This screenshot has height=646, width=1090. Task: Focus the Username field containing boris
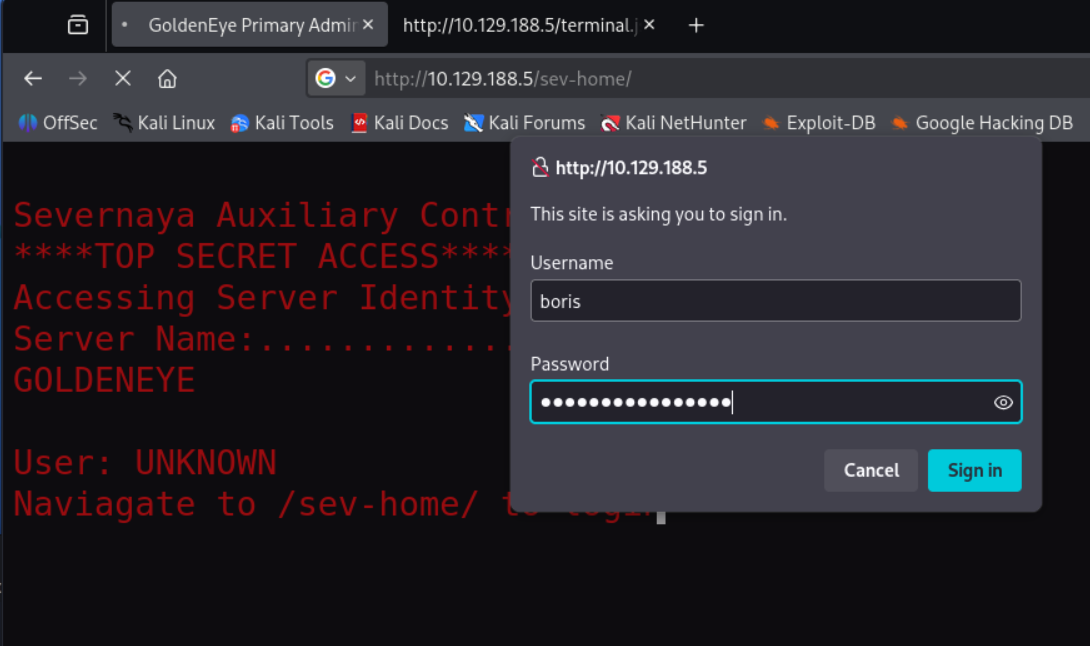click(x=776, y=301)
